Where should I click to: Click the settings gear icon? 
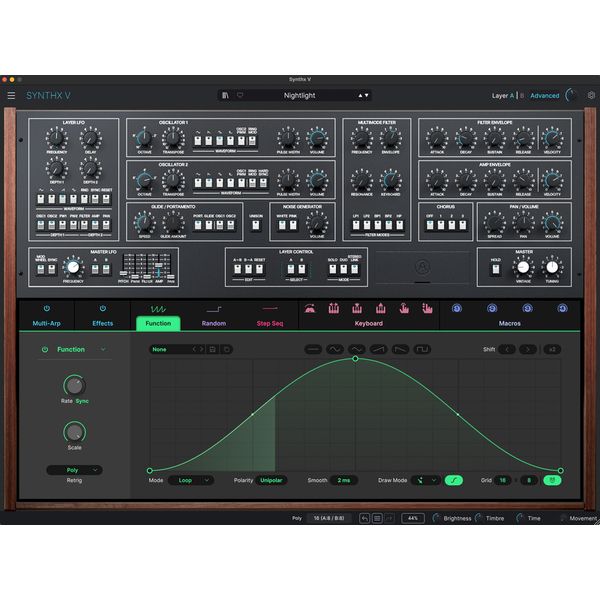point(591,95)
